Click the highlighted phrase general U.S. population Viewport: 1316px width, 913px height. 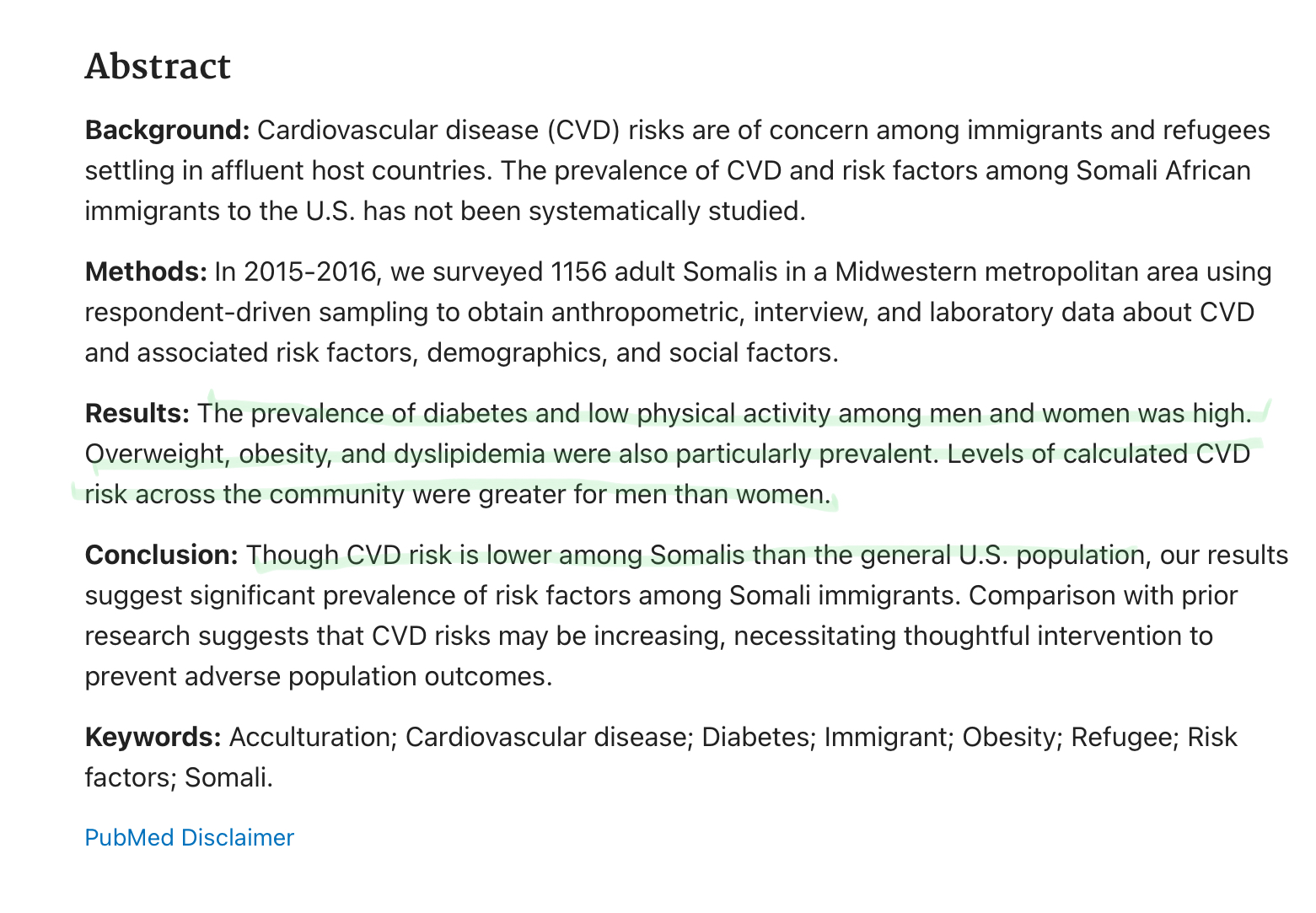pyautogui.click(x=1001, y=555)
